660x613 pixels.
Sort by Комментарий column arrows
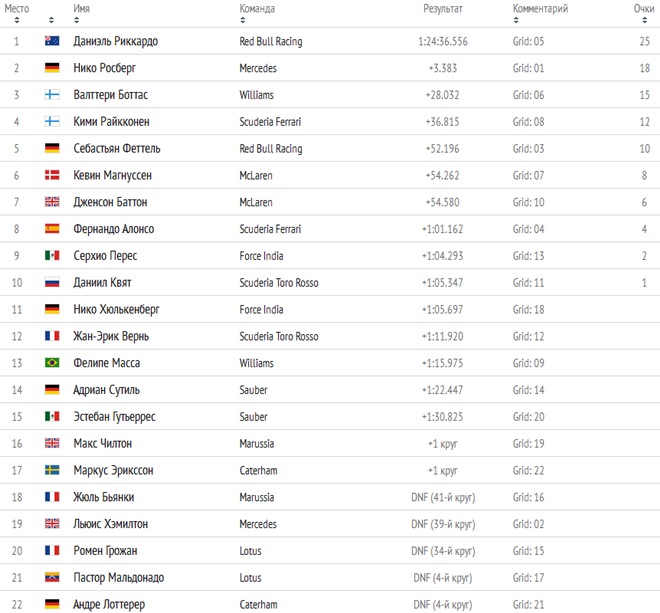click(516, 20)
